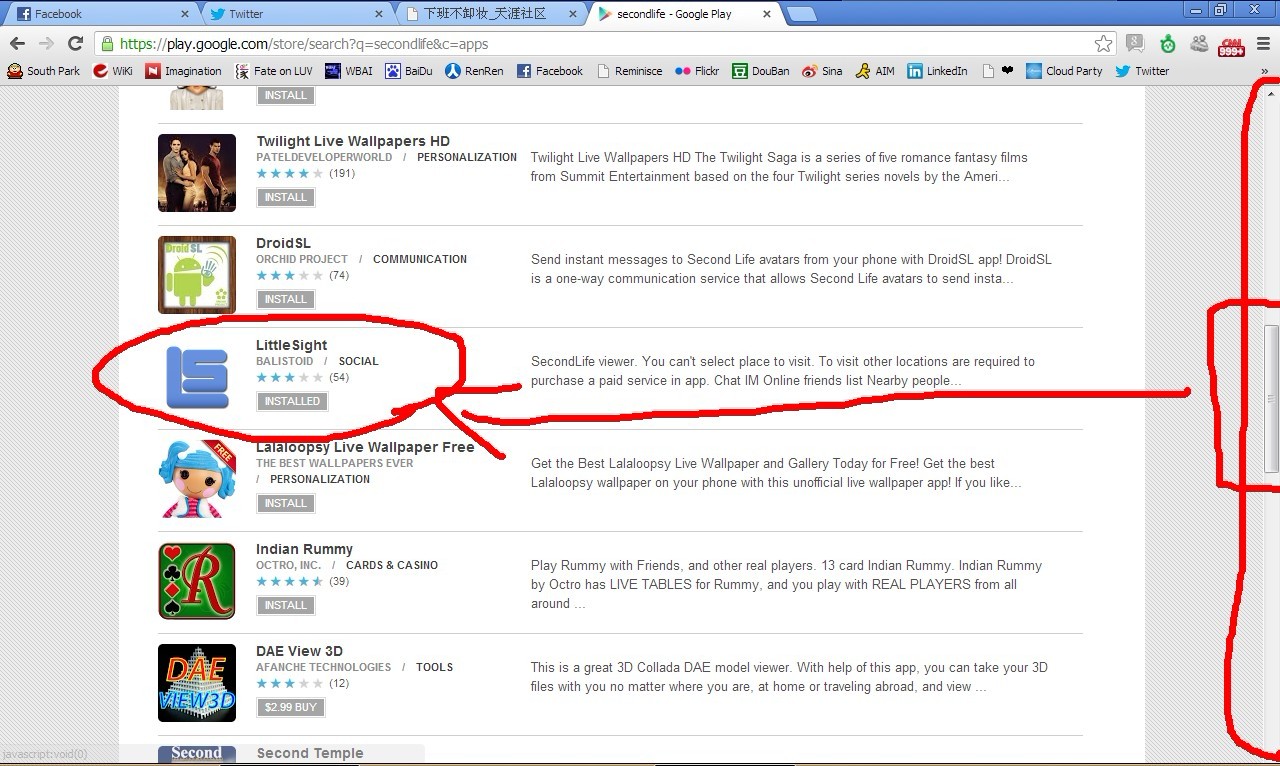Open the ORCHID PROJECT developer link

click(x=302, y=259)
